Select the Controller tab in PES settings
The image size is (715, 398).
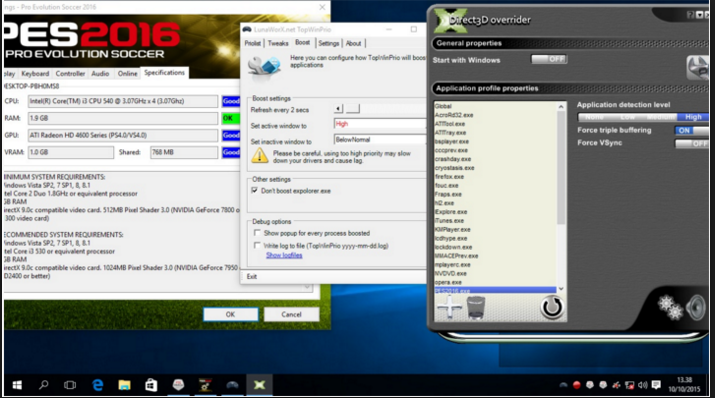click(70, 73)
